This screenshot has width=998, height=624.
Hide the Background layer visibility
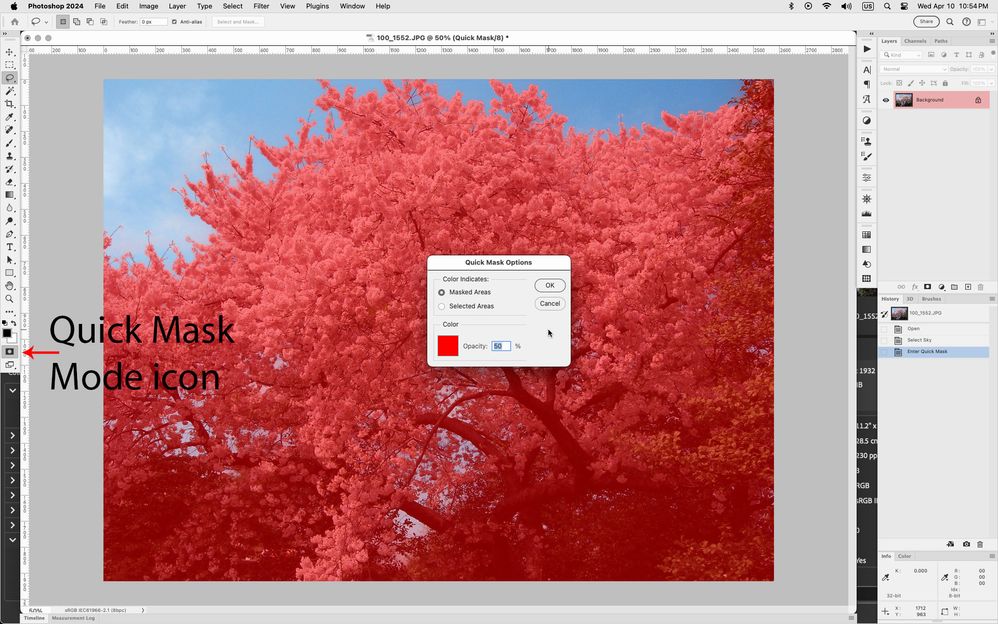click(885, 100)
